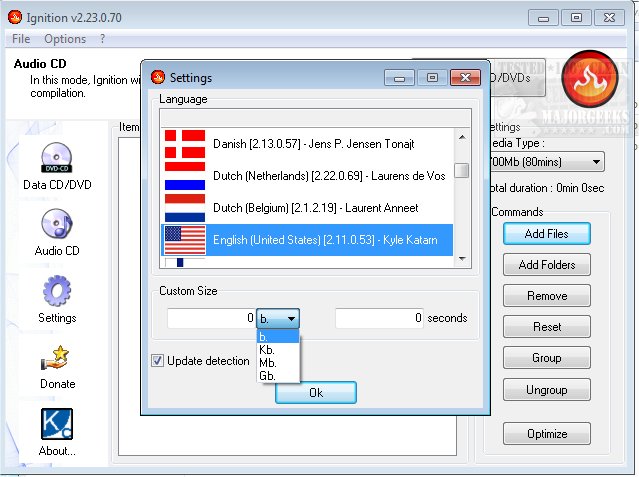Toggle the Update detection checkbox
Image resolution: width=639 pixels, height=477 pixels.
157,360
